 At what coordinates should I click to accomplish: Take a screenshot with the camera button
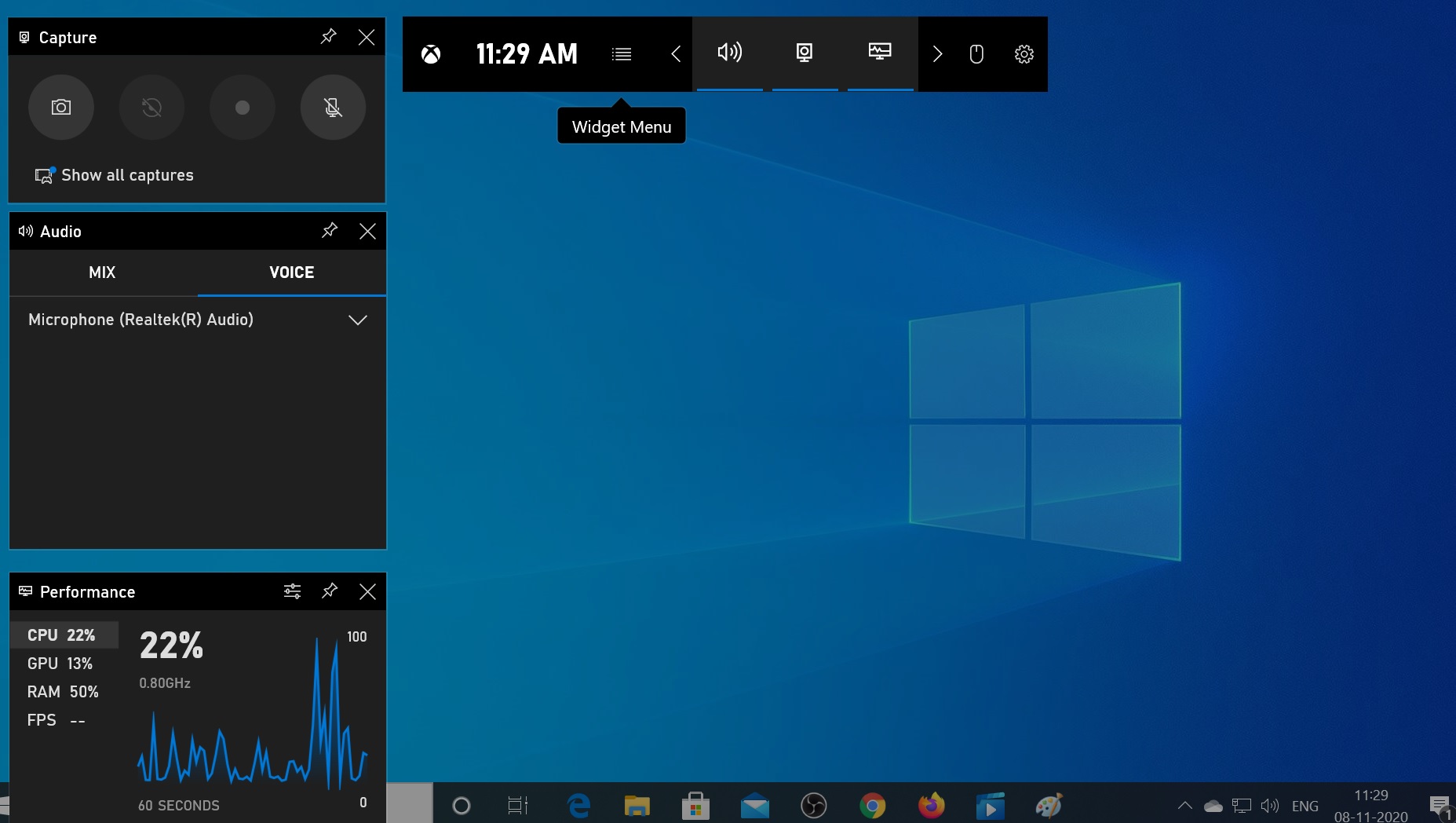61,108
